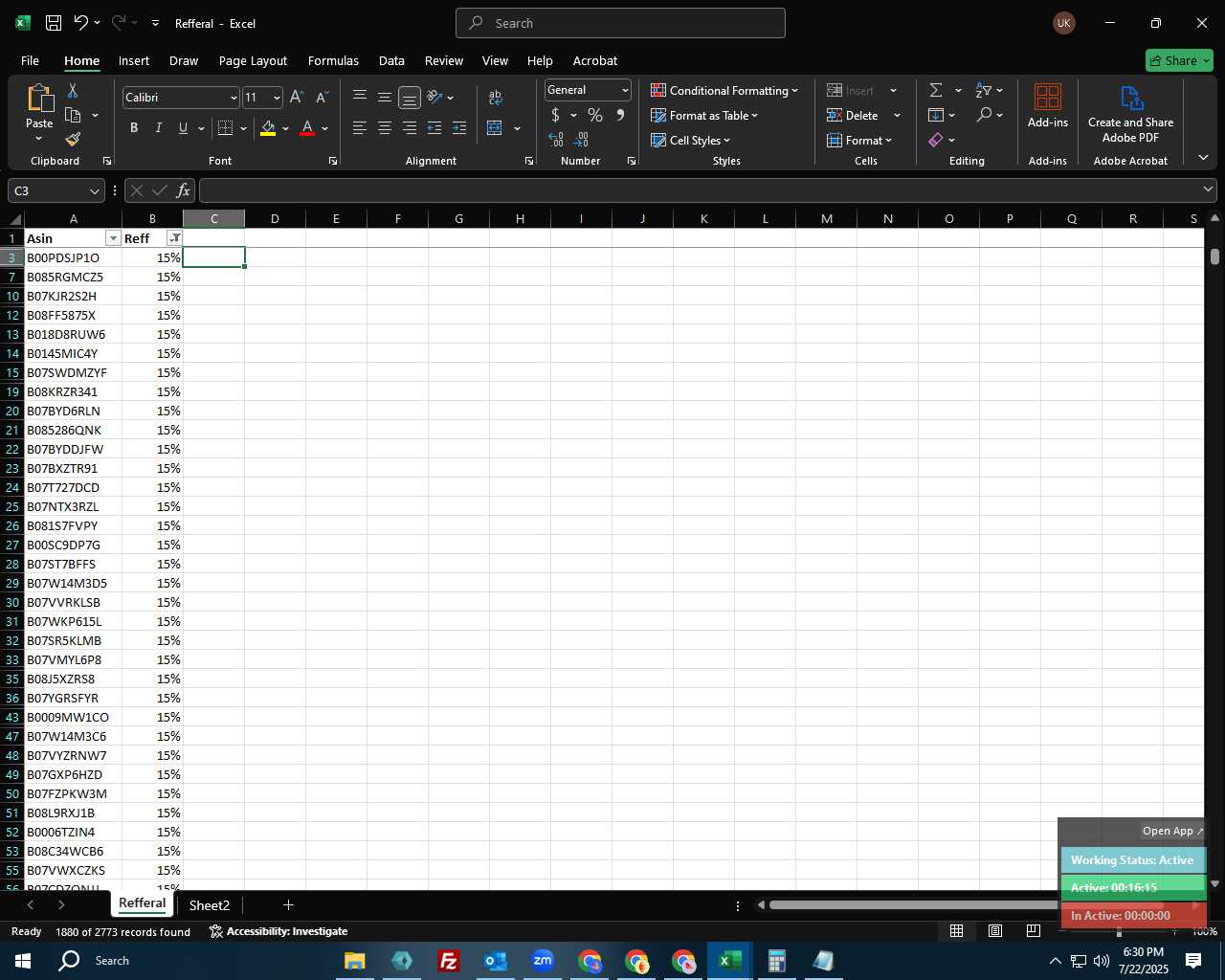The image size is (1225, 980).
Task: Switch to Page Break Preview in status bar
Action: point(1033,930)
